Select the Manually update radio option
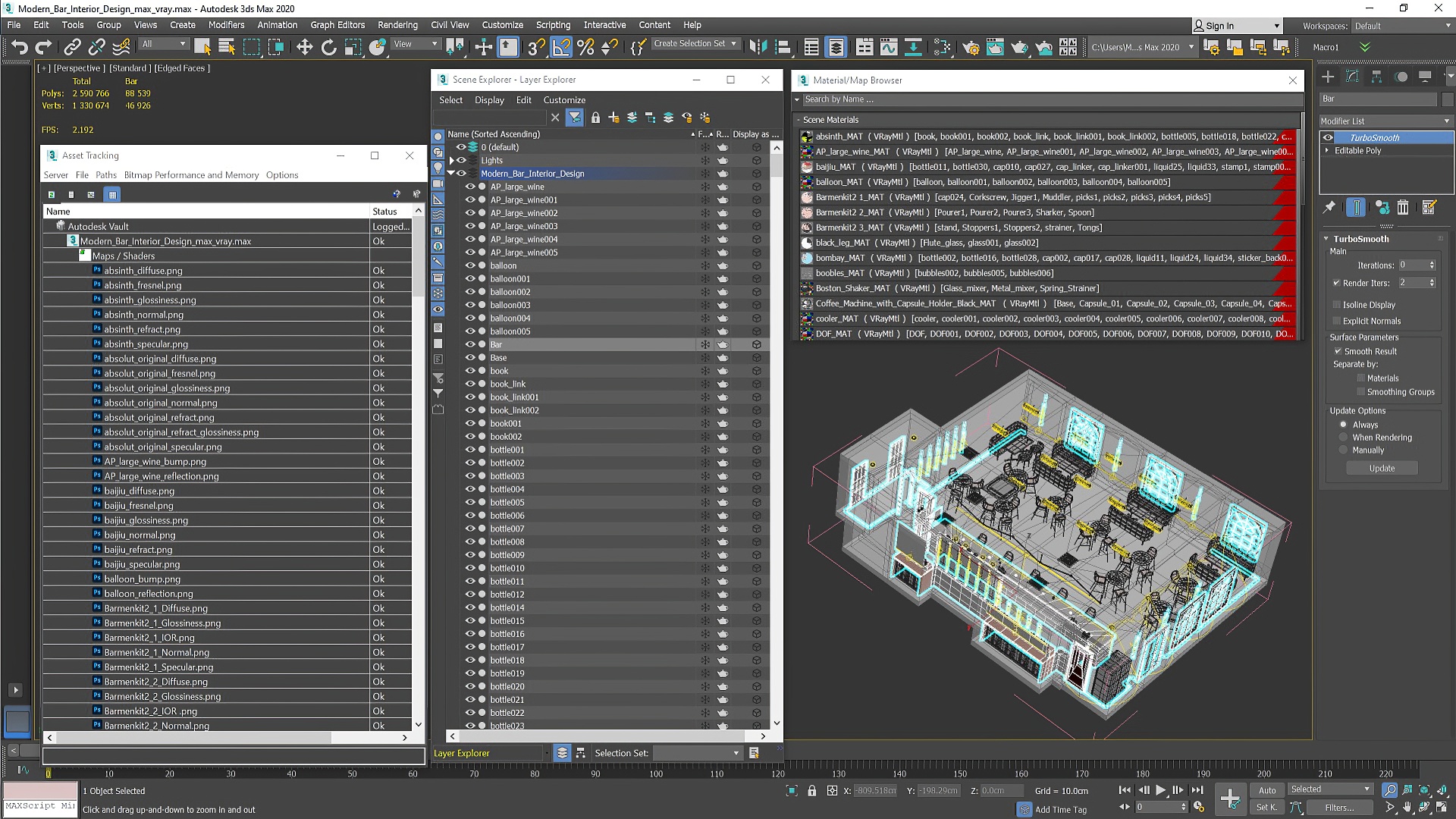1456x819 pixels. 1344,450
